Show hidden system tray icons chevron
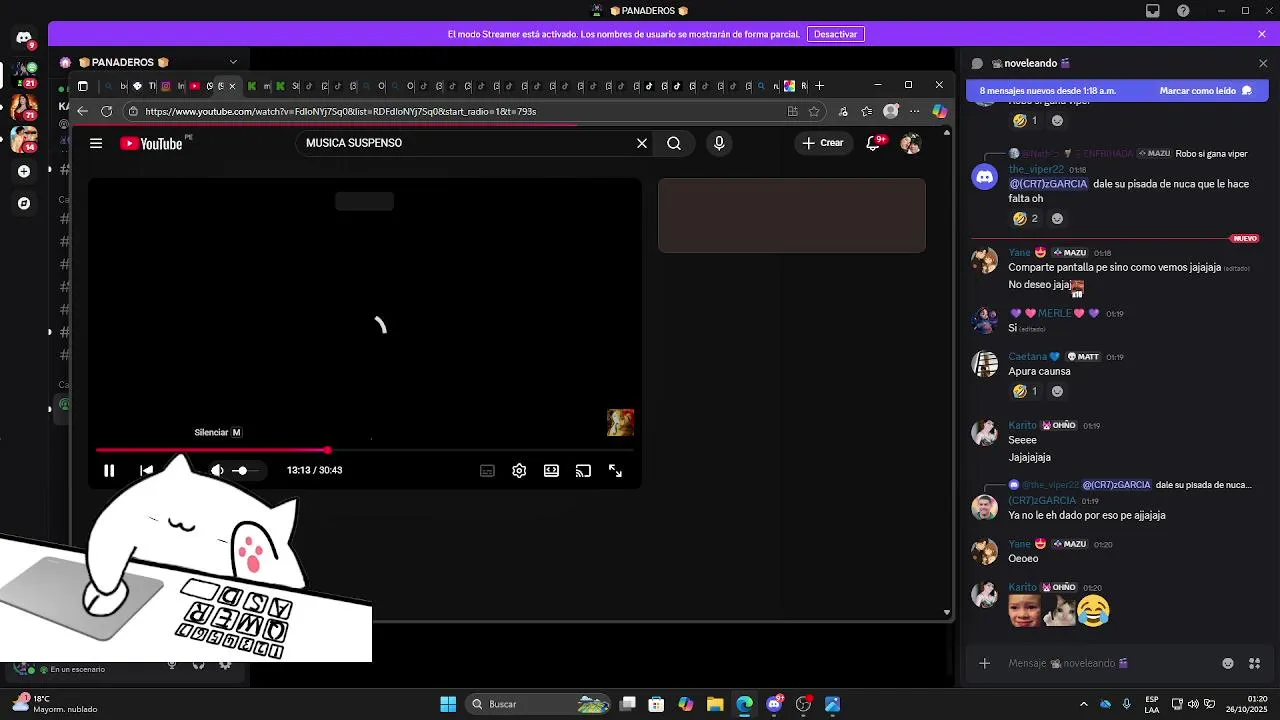Viewport: 1280px width, 720px height. point(1083,704)
